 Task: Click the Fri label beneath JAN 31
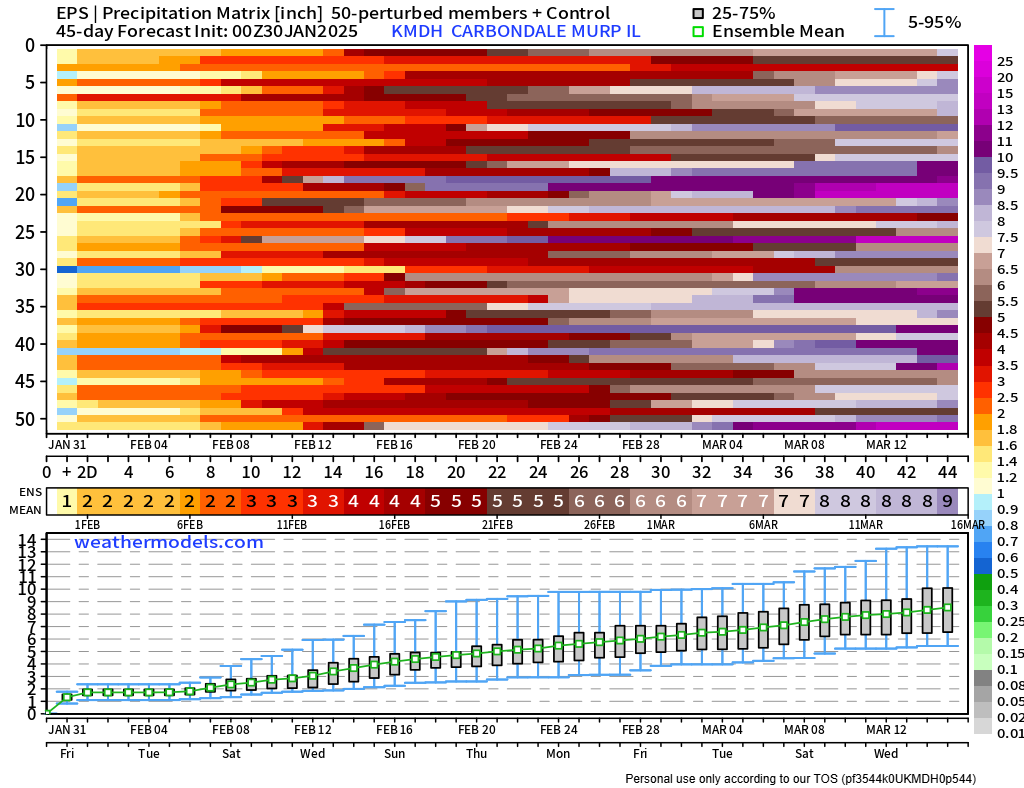(x=67, y=753)
